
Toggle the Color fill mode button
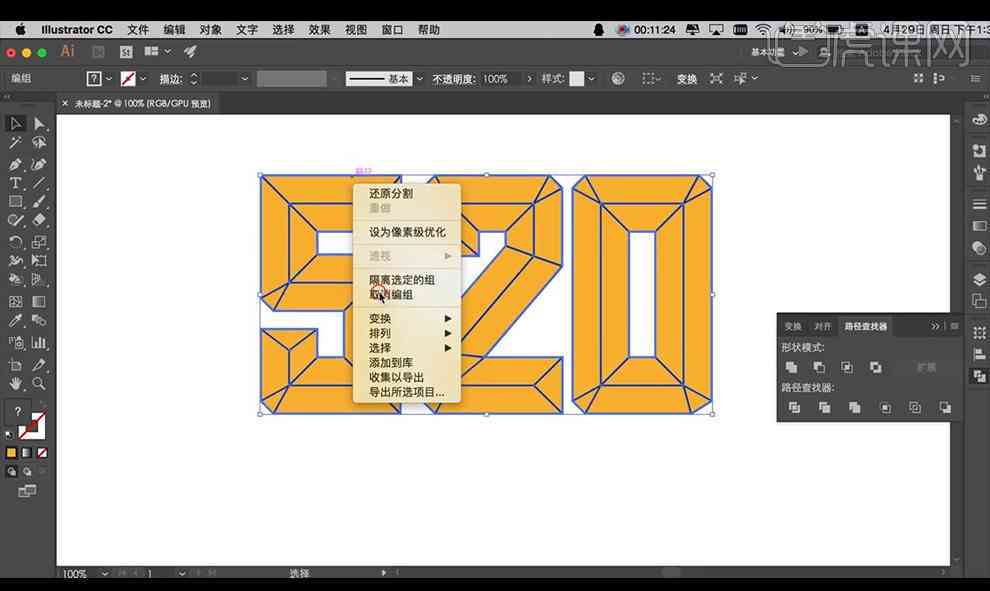(11, 453)
